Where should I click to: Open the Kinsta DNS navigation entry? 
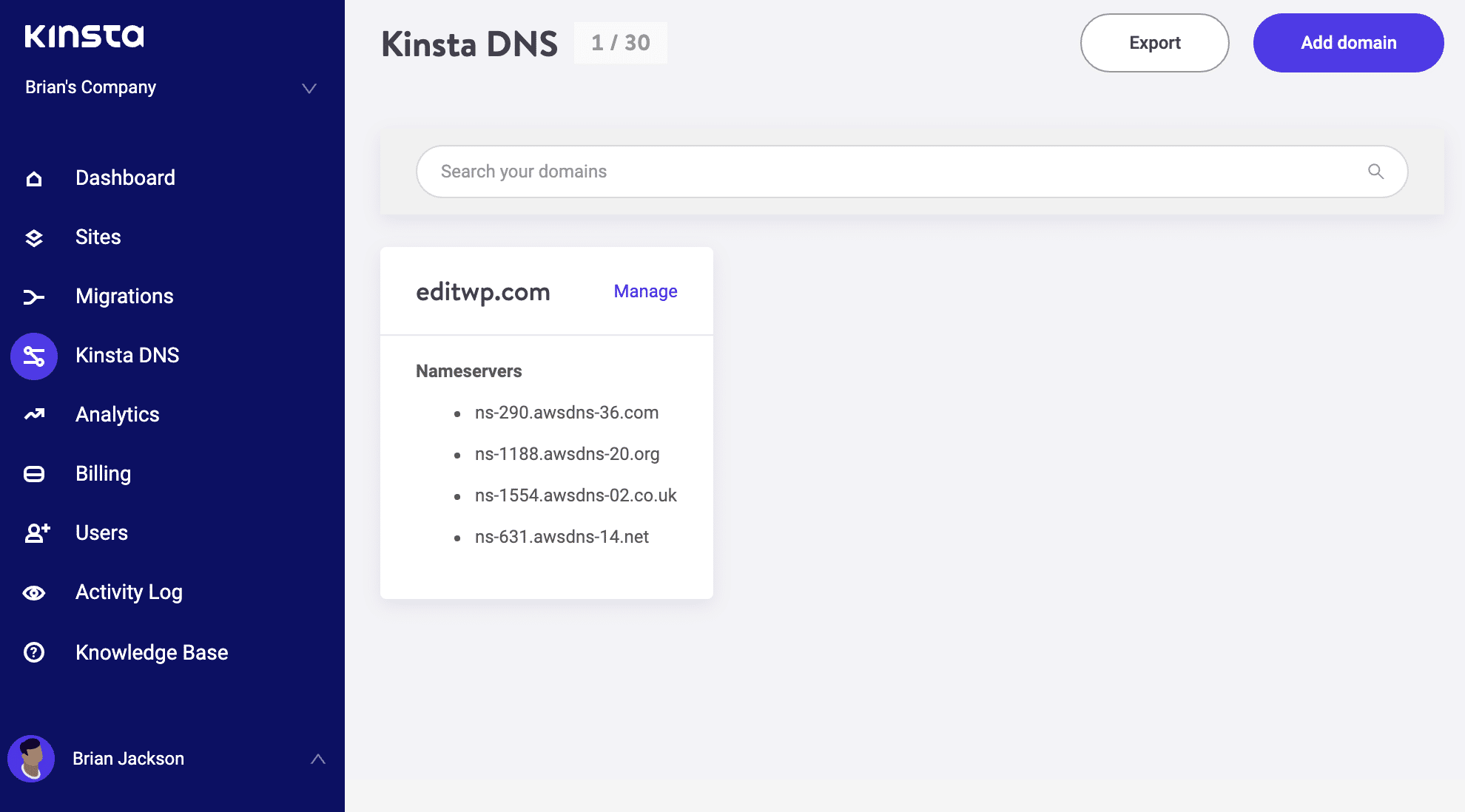(x=127, y=356)
